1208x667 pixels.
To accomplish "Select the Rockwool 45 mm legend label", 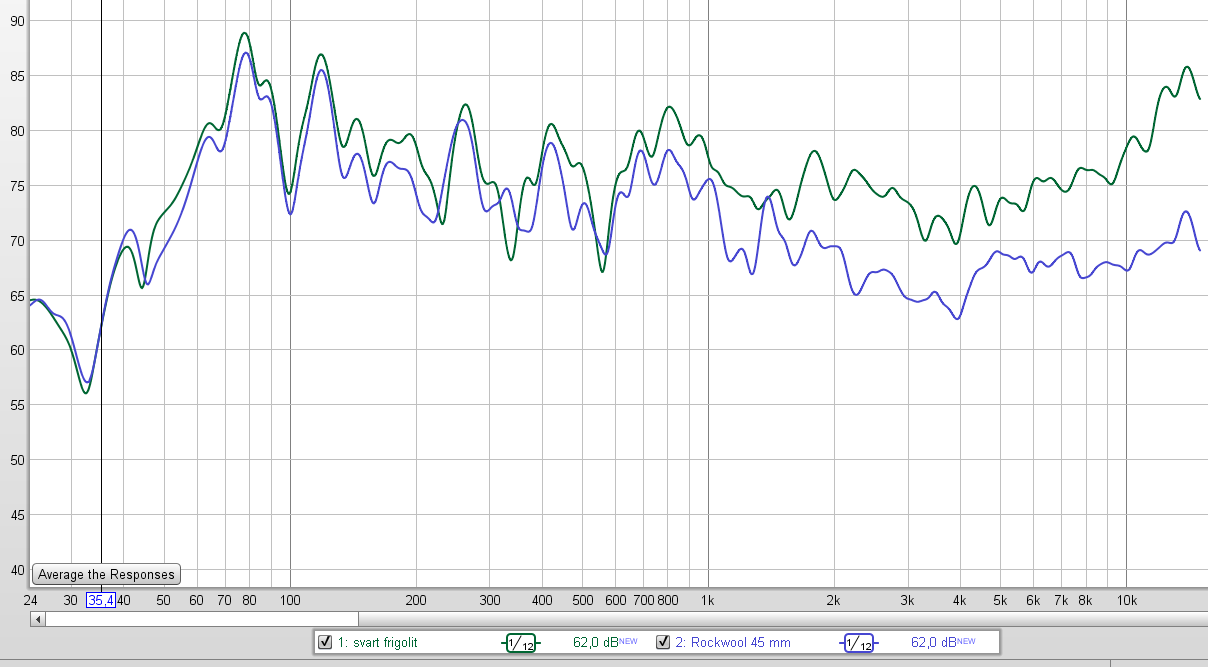I will (732, 643).
